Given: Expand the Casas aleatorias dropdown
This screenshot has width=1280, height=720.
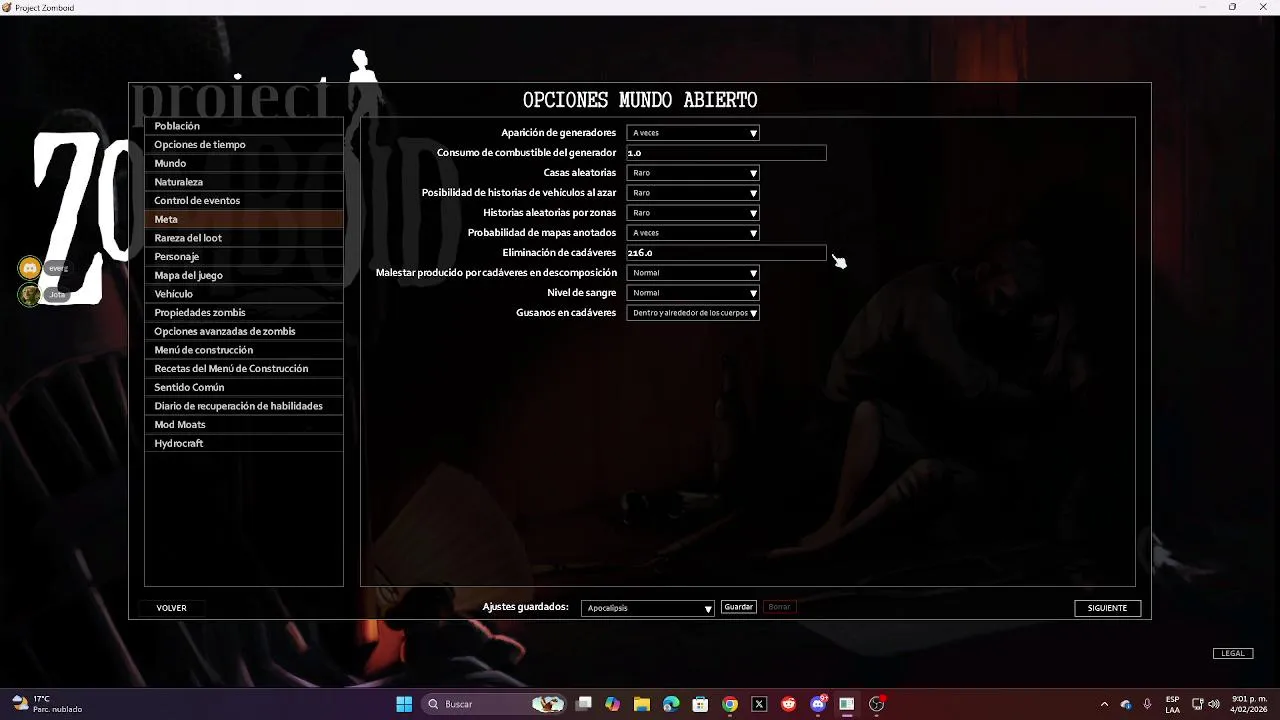Looking at the screenshot, I should (x=693, y=173).
